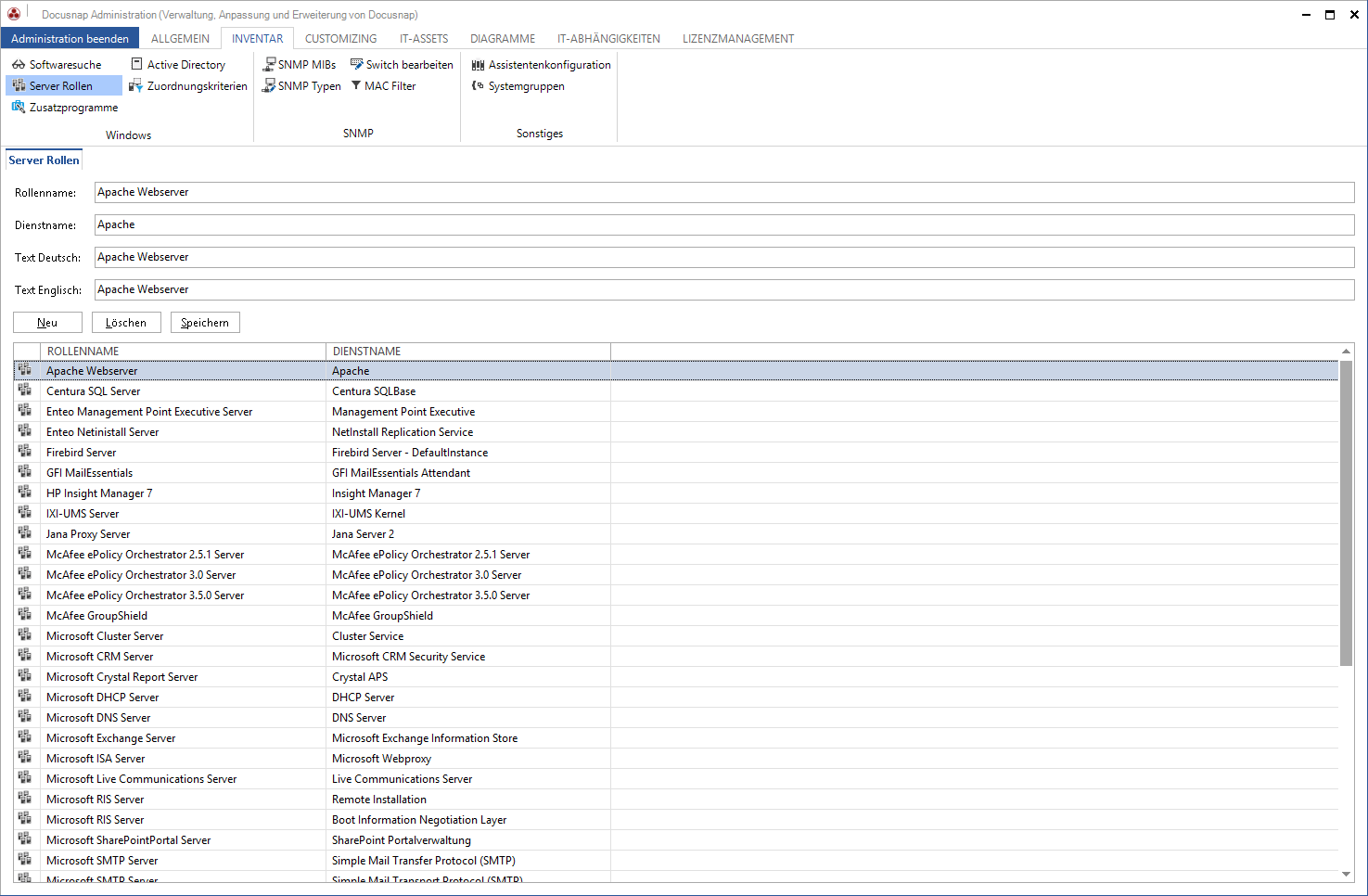Open SNMP Typen ribbon item
The width and height of the screenshot is (1368, 896).
[x=301, y=86]
